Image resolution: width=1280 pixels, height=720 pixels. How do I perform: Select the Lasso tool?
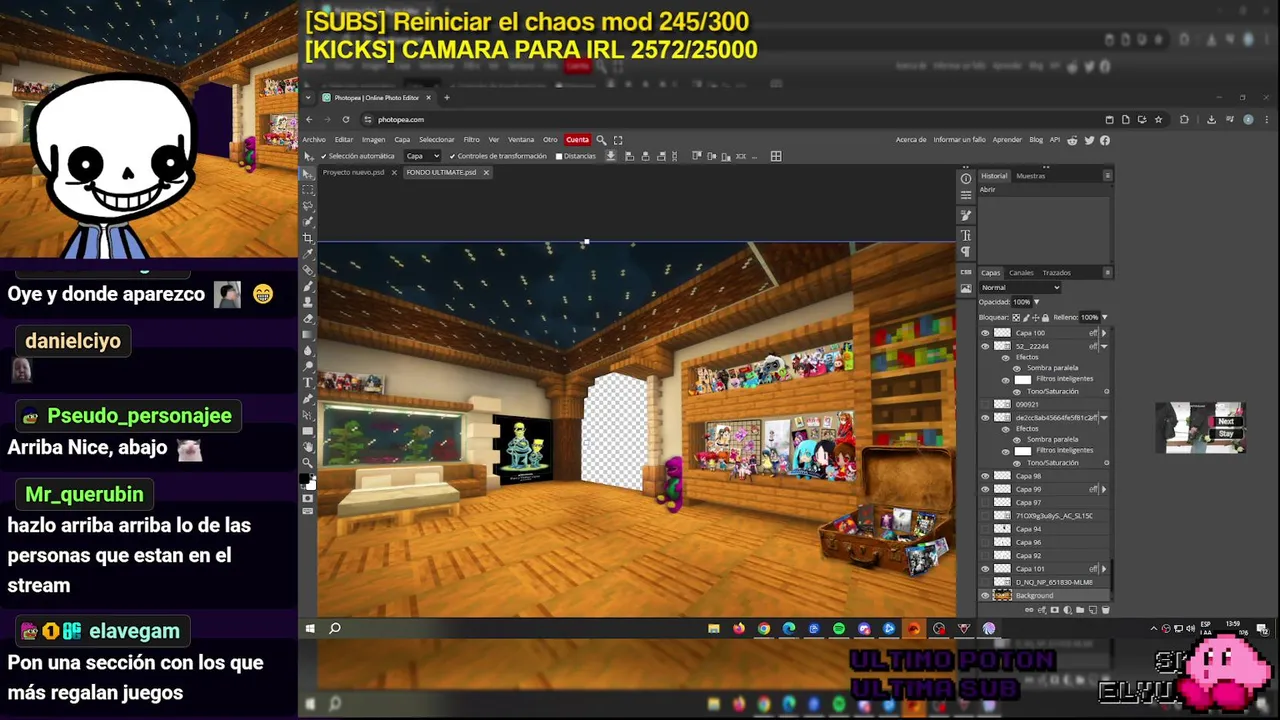(x=308, y=206)
